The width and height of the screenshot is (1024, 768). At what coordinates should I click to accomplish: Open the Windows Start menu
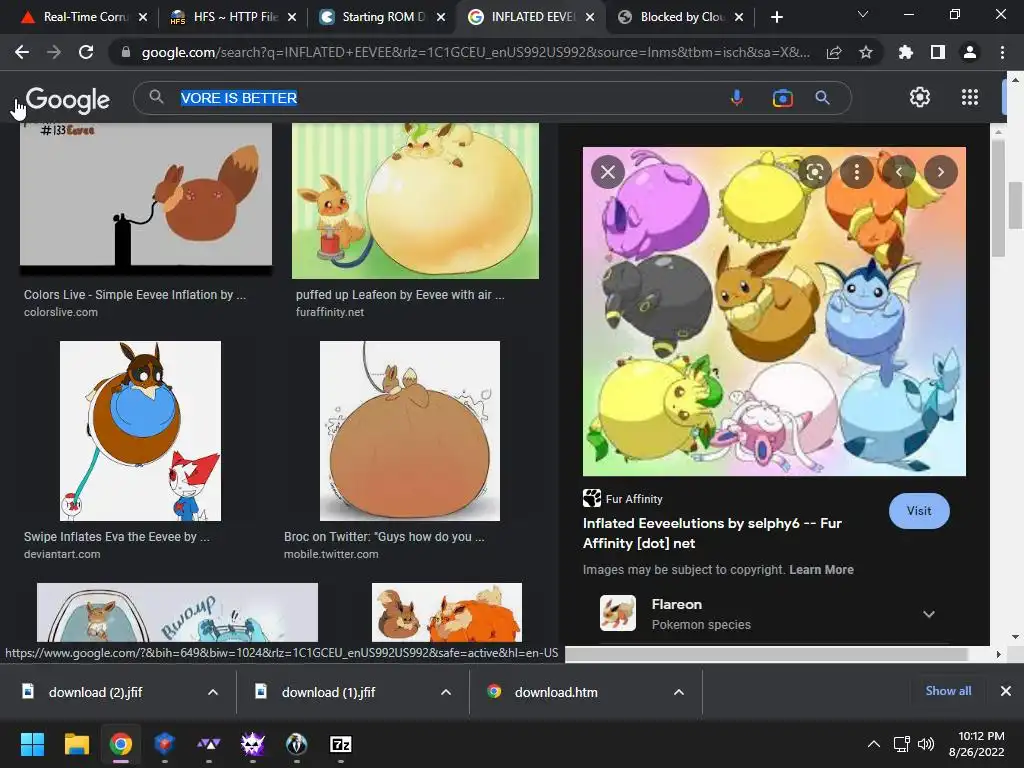[32, 744]
